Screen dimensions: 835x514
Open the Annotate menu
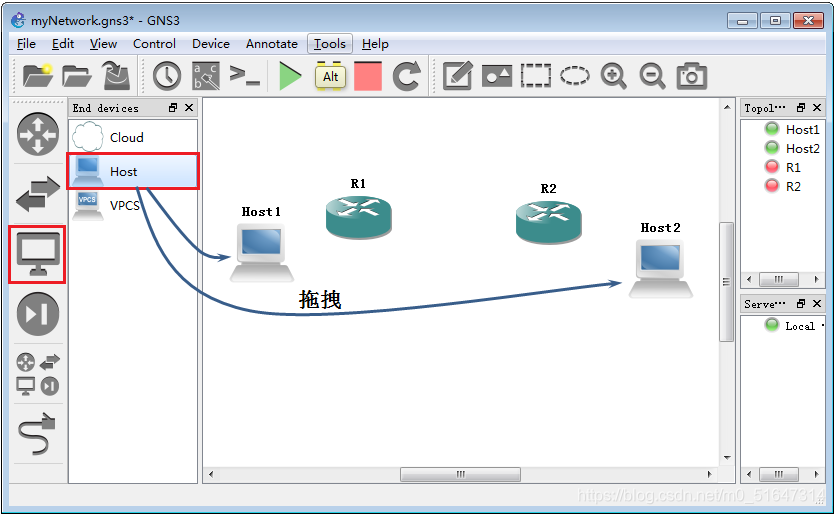pos(272,44)
